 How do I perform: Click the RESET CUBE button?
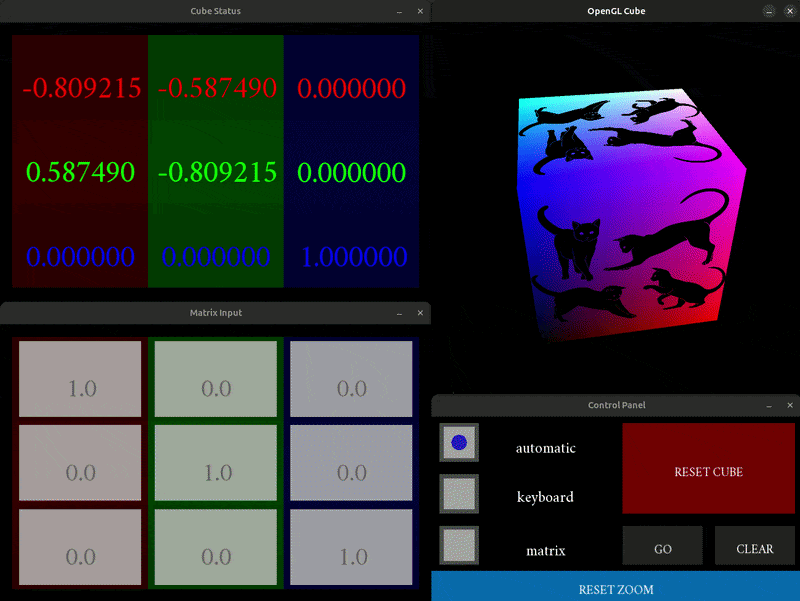pyautogui.click(x=708, y=468)
